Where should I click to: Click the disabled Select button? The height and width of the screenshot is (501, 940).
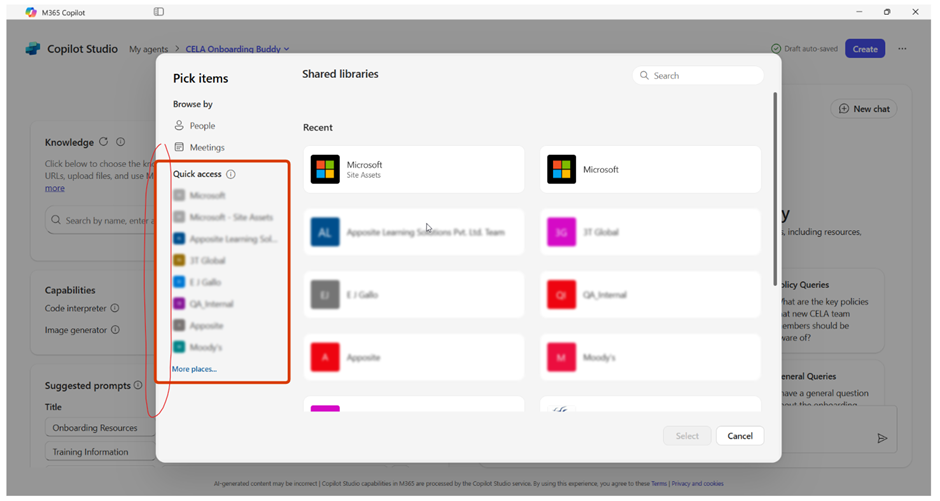[687, 436]
